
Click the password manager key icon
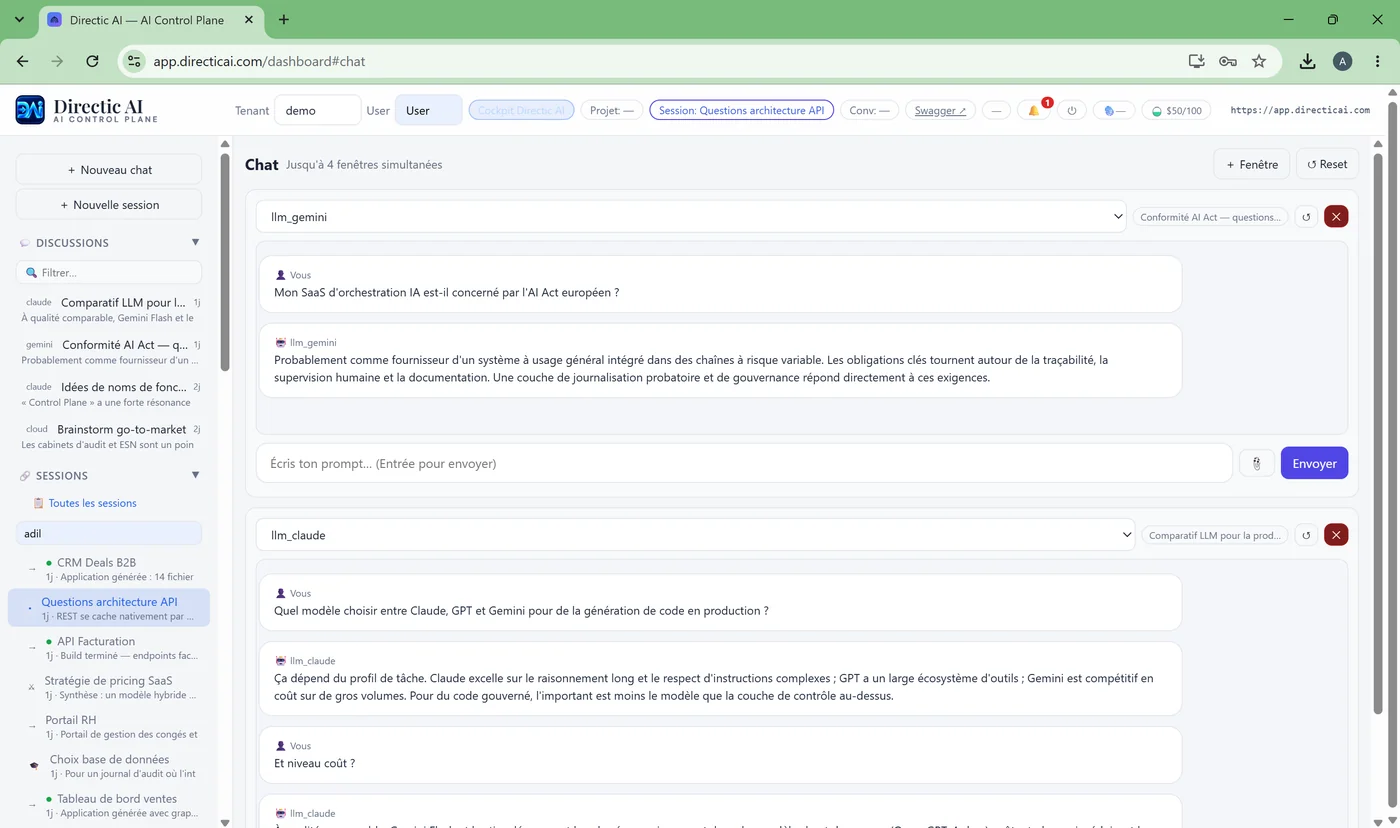coord(1228,61)
